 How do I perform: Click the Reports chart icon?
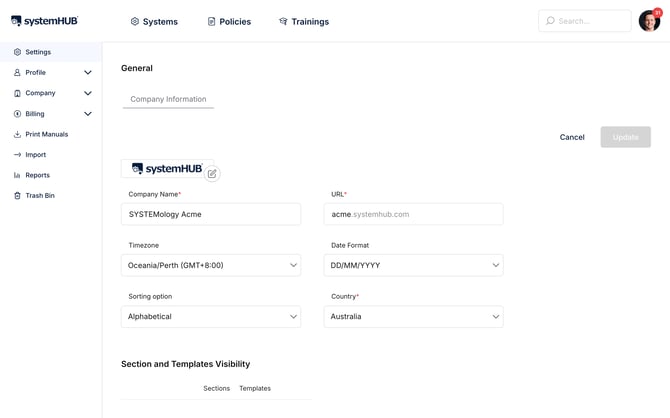coord(17,175)
